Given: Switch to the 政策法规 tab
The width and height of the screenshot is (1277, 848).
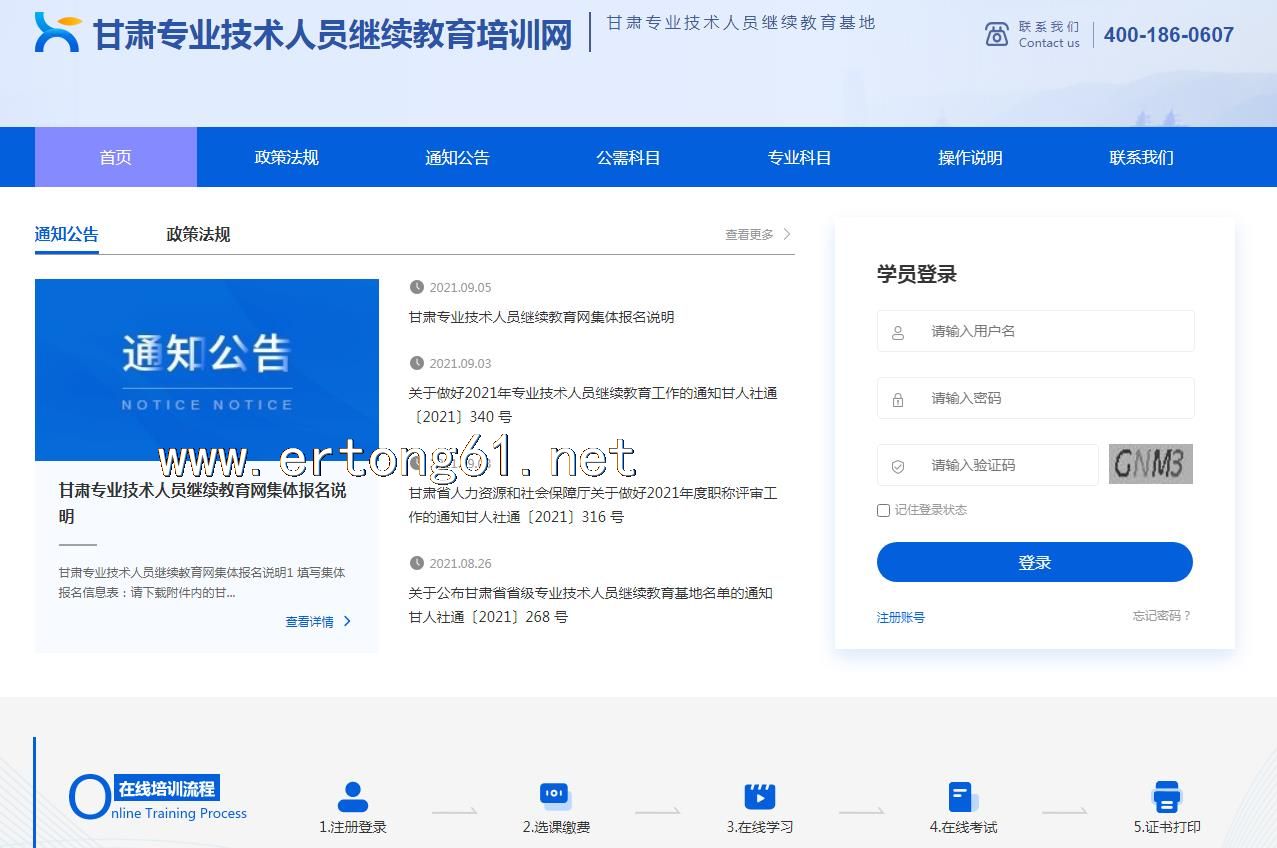Looking at the screenshot, I should click(198, 234).
